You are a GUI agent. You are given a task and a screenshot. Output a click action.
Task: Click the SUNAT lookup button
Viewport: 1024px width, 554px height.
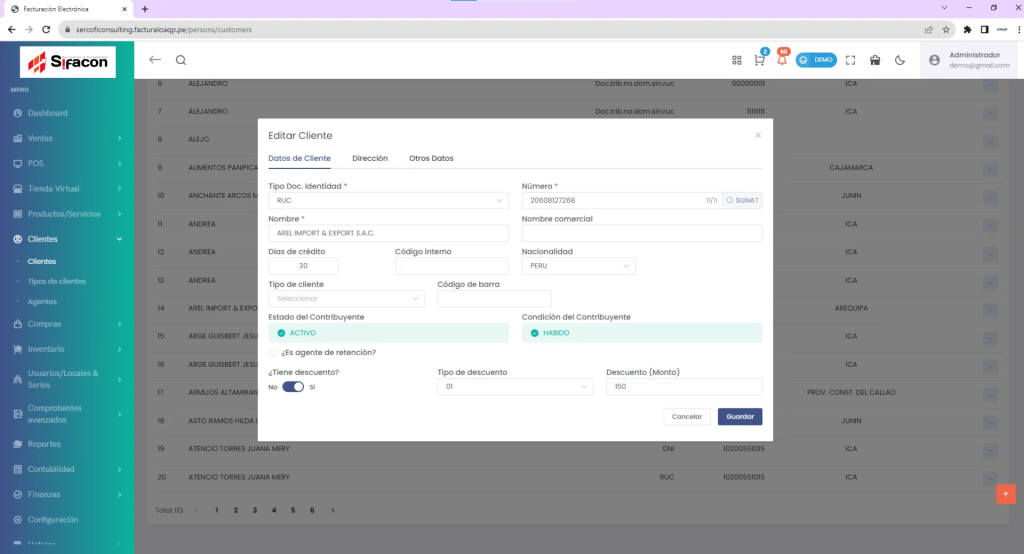pyautogui.click(x=742, y=201)
